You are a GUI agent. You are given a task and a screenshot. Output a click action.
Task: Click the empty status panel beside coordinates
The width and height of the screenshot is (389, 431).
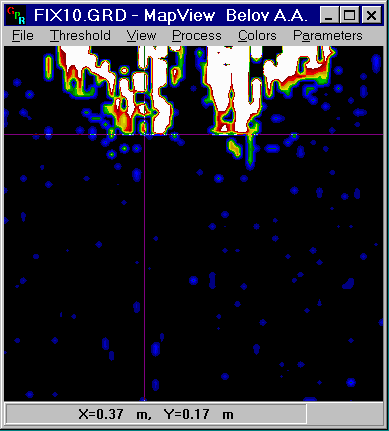[345, 414]
